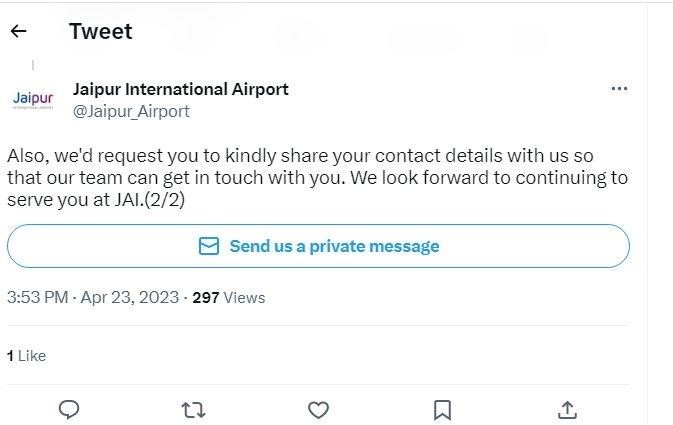Like the tweet with the heart icon

pos(318,409)
